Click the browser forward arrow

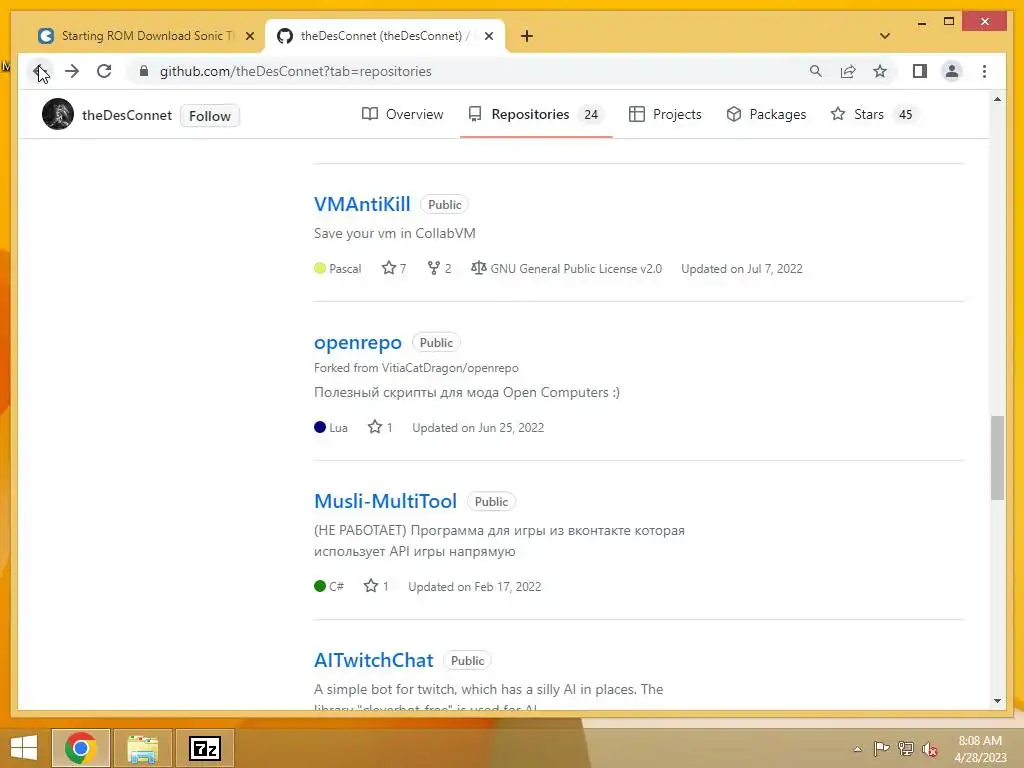[x=72, y=71]
